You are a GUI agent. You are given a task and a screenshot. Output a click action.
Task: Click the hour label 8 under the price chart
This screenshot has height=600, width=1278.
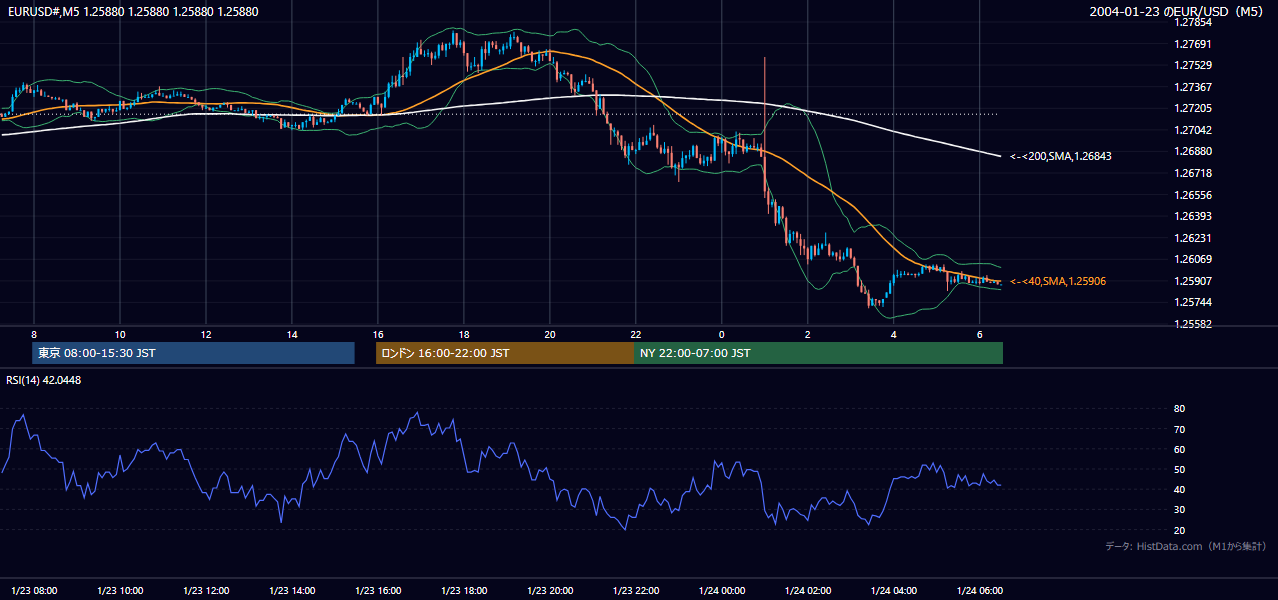pyautogui.click(x=34, y=334)
